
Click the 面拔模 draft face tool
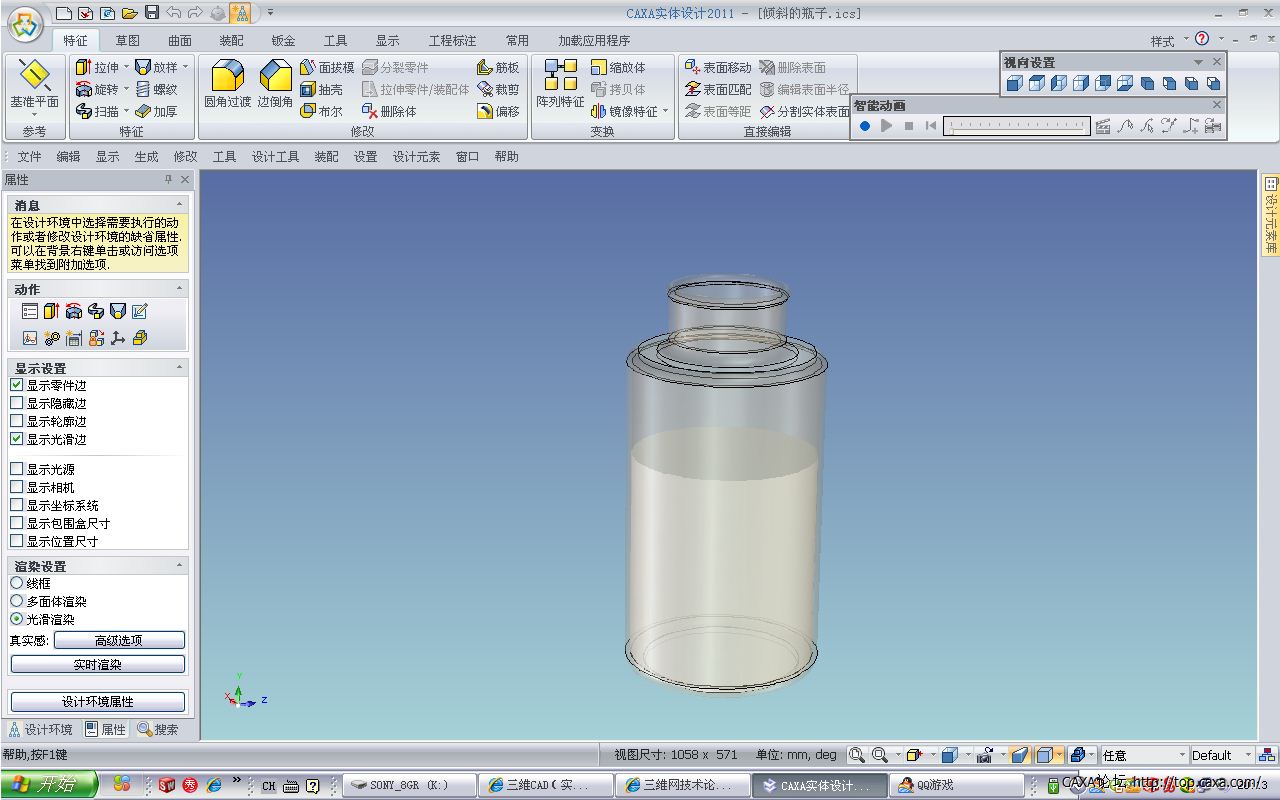[328, 67]
